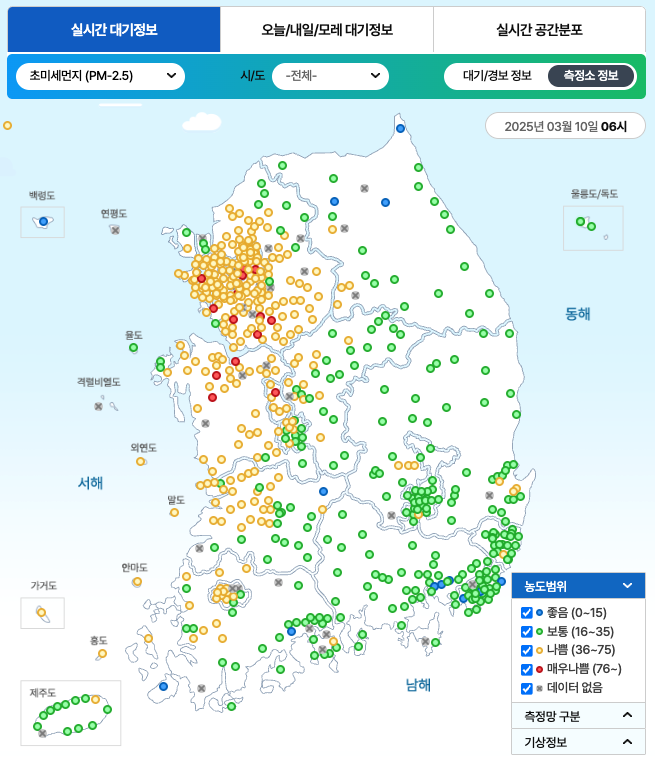Viewport: 655px width, 775px height.
Task: Click the 제주도 island inset map
Action: click(x=71, y=713)
